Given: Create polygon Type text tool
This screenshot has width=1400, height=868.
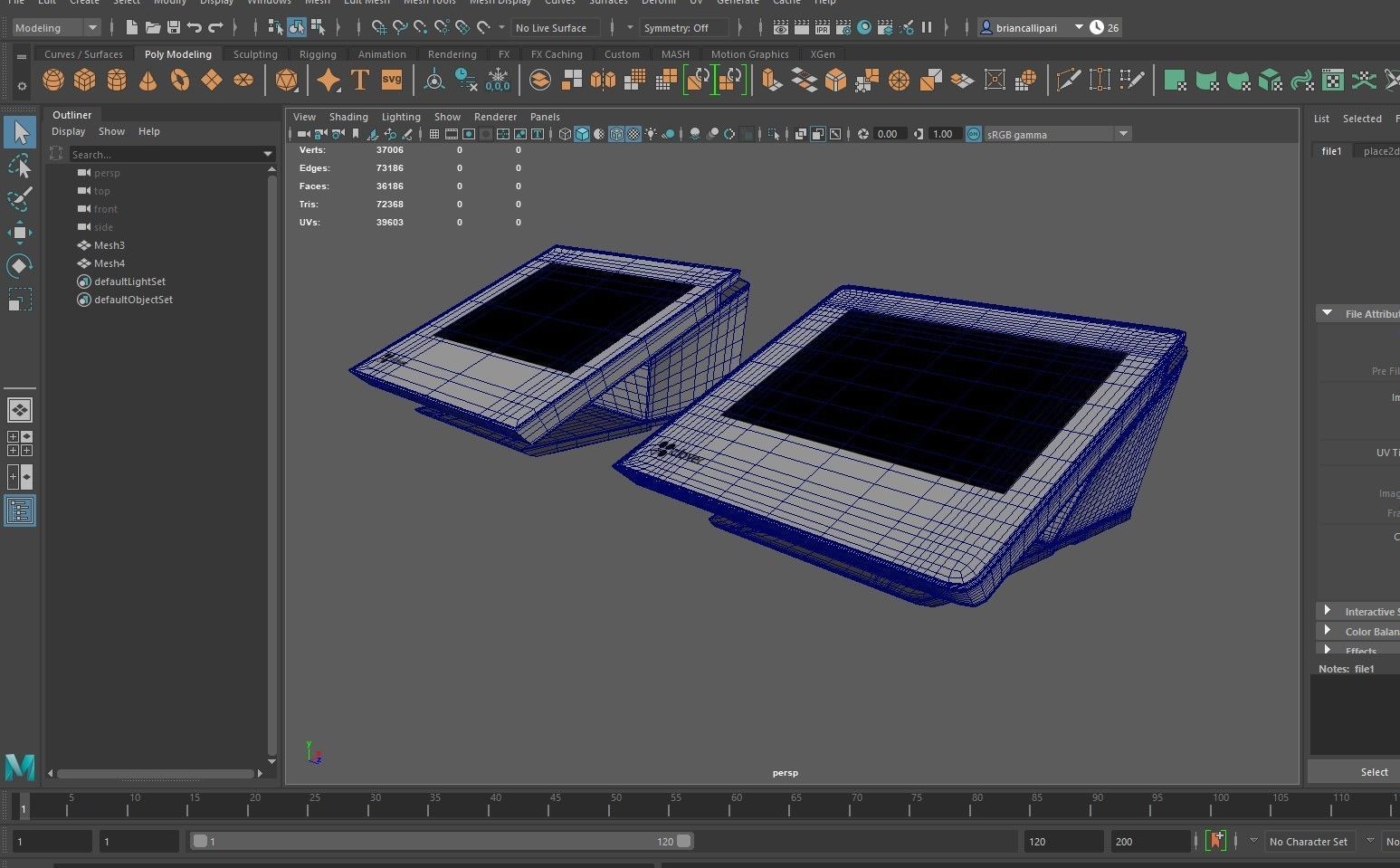Looking at the screenshot, I should (x=360, y=81).
